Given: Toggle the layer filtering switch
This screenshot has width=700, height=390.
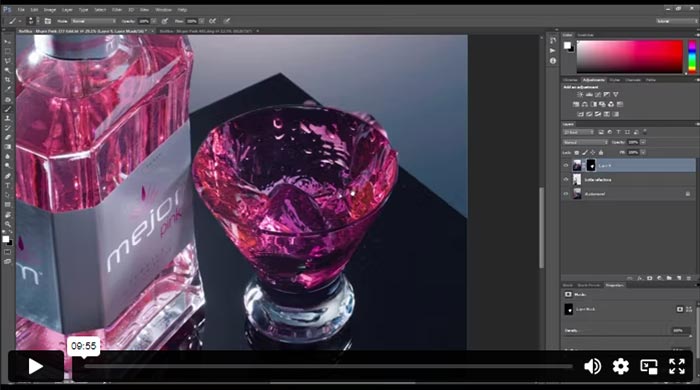Looking at the screenshot, I should (x=645, y=132).
